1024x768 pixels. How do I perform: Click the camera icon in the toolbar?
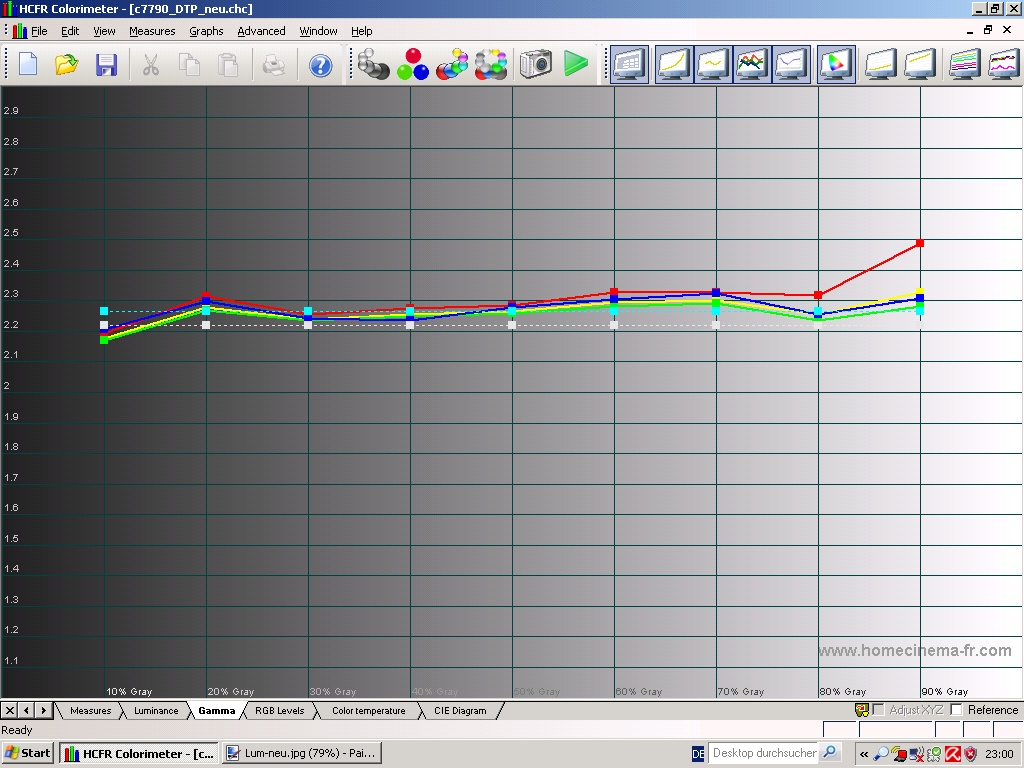536,65
